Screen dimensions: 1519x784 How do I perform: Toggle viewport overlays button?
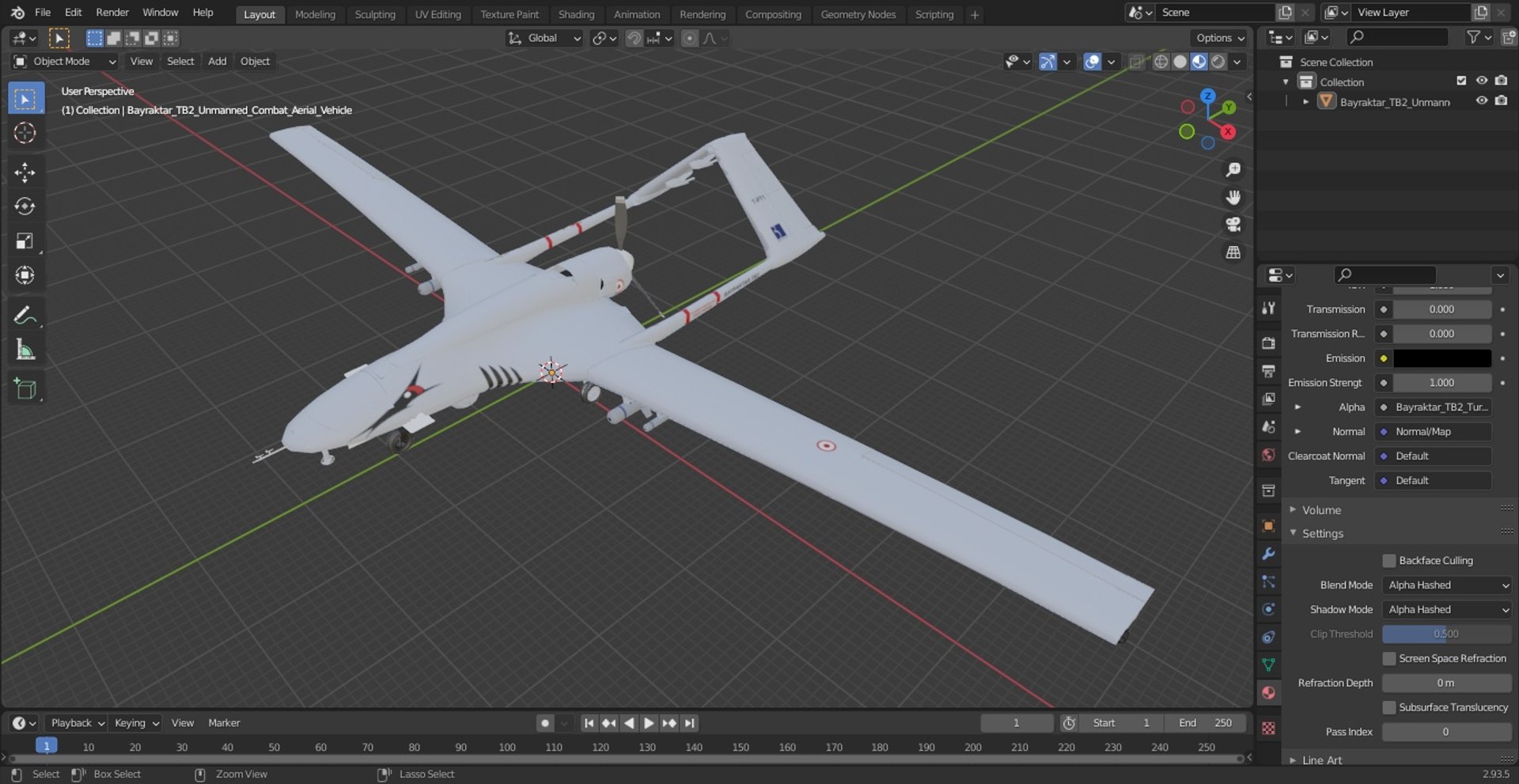[1092, 62]
